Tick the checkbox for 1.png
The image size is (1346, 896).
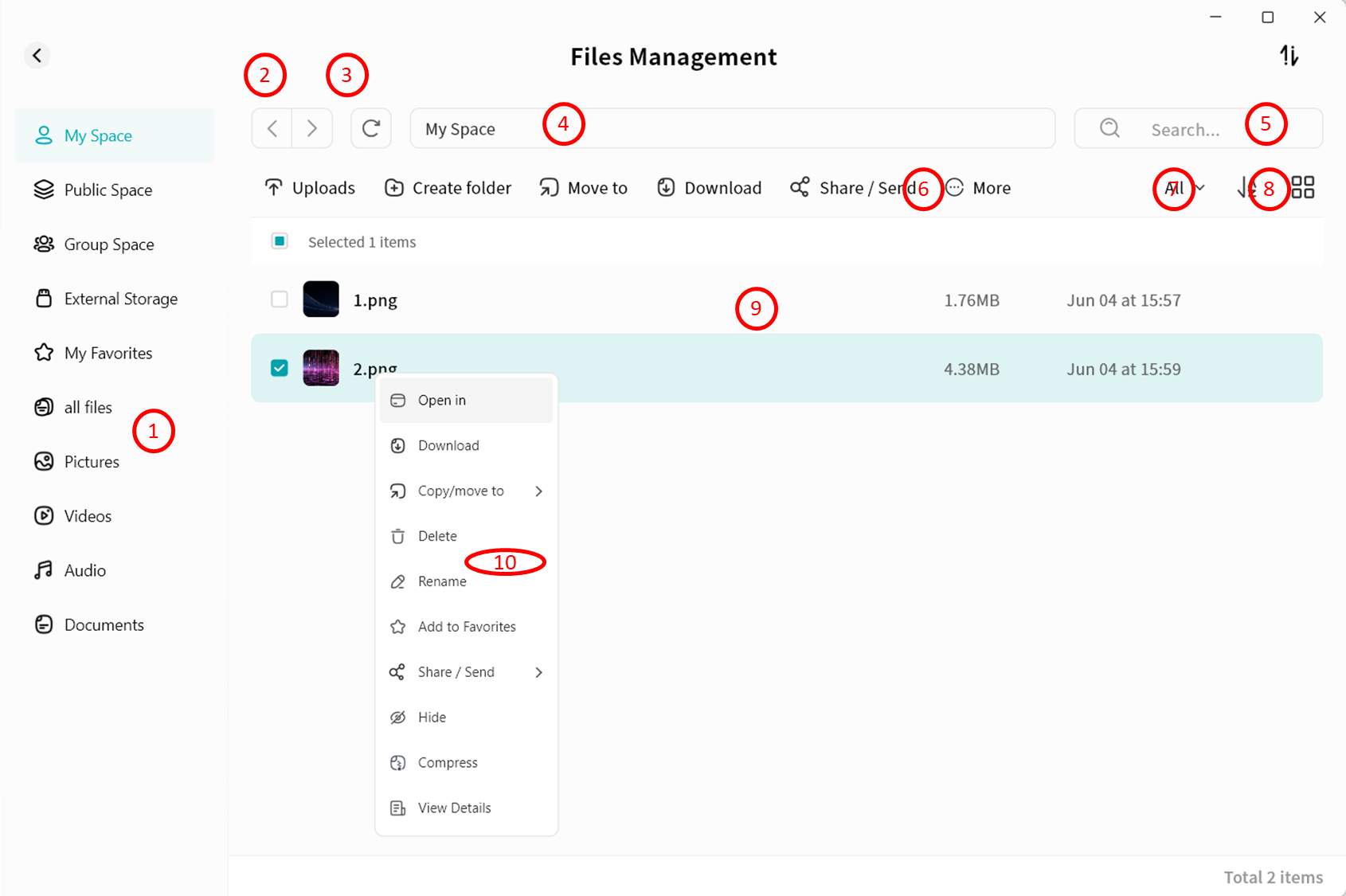click(280, 299)
